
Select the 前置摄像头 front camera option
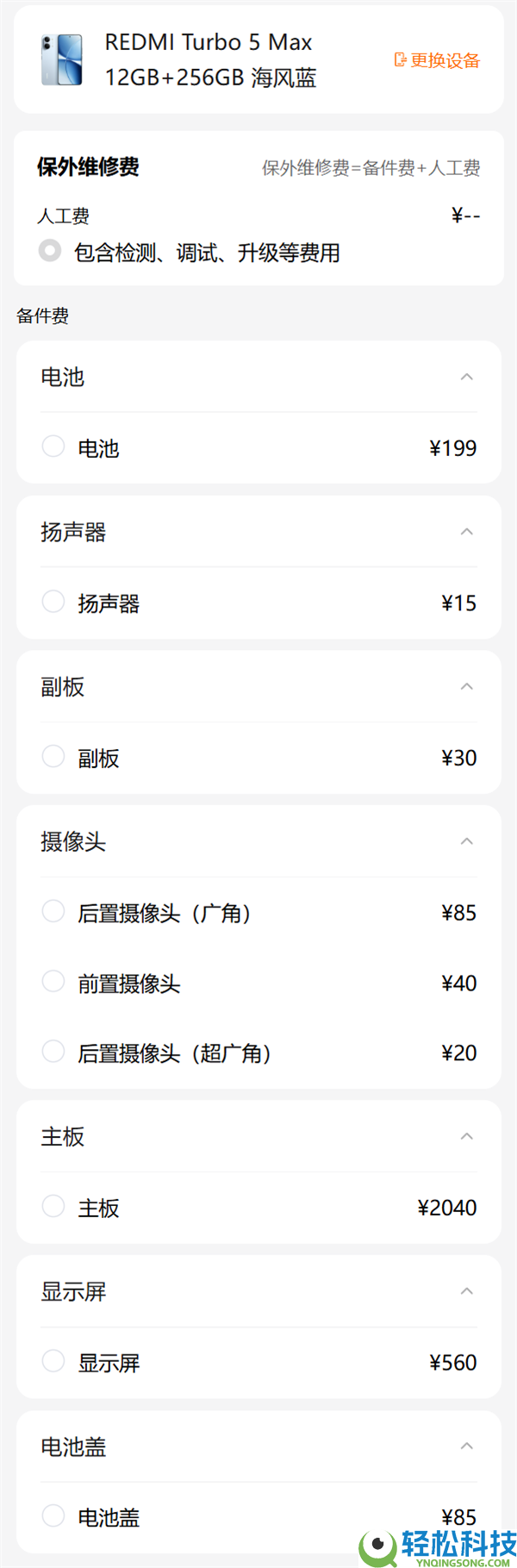[53, 981]
